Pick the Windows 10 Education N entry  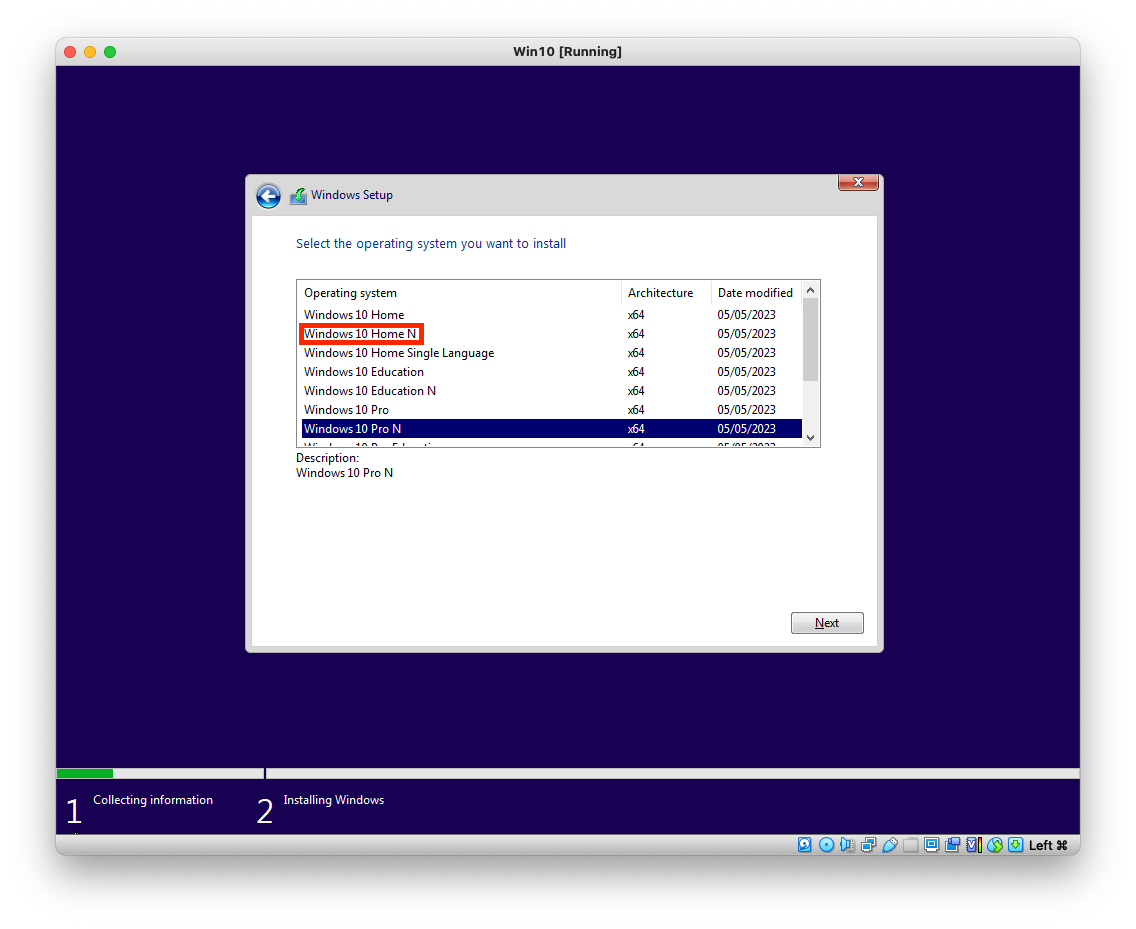(551, 391)
